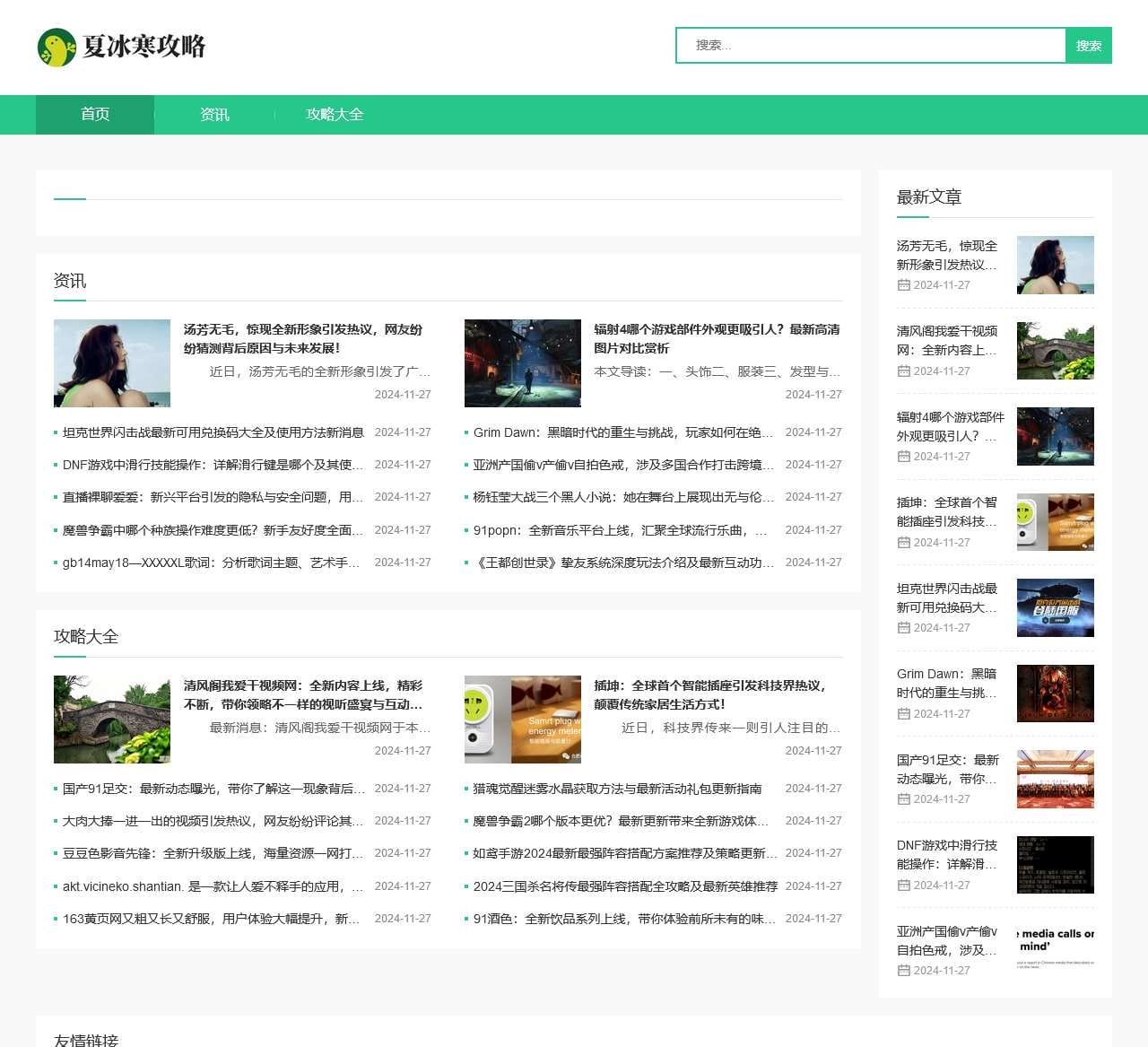
Task: Open the DNF游戏中滑行技能操作 article link
Action: [x=213, y=465]
